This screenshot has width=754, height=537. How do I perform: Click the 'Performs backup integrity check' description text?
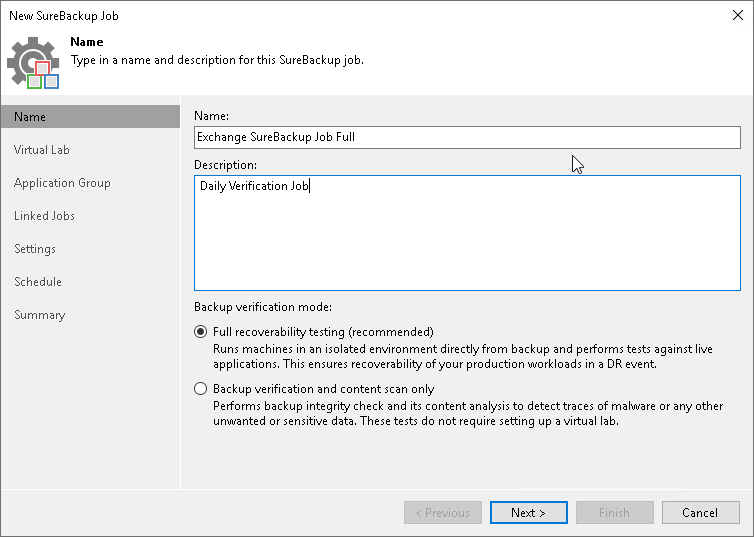click(468, 413)
